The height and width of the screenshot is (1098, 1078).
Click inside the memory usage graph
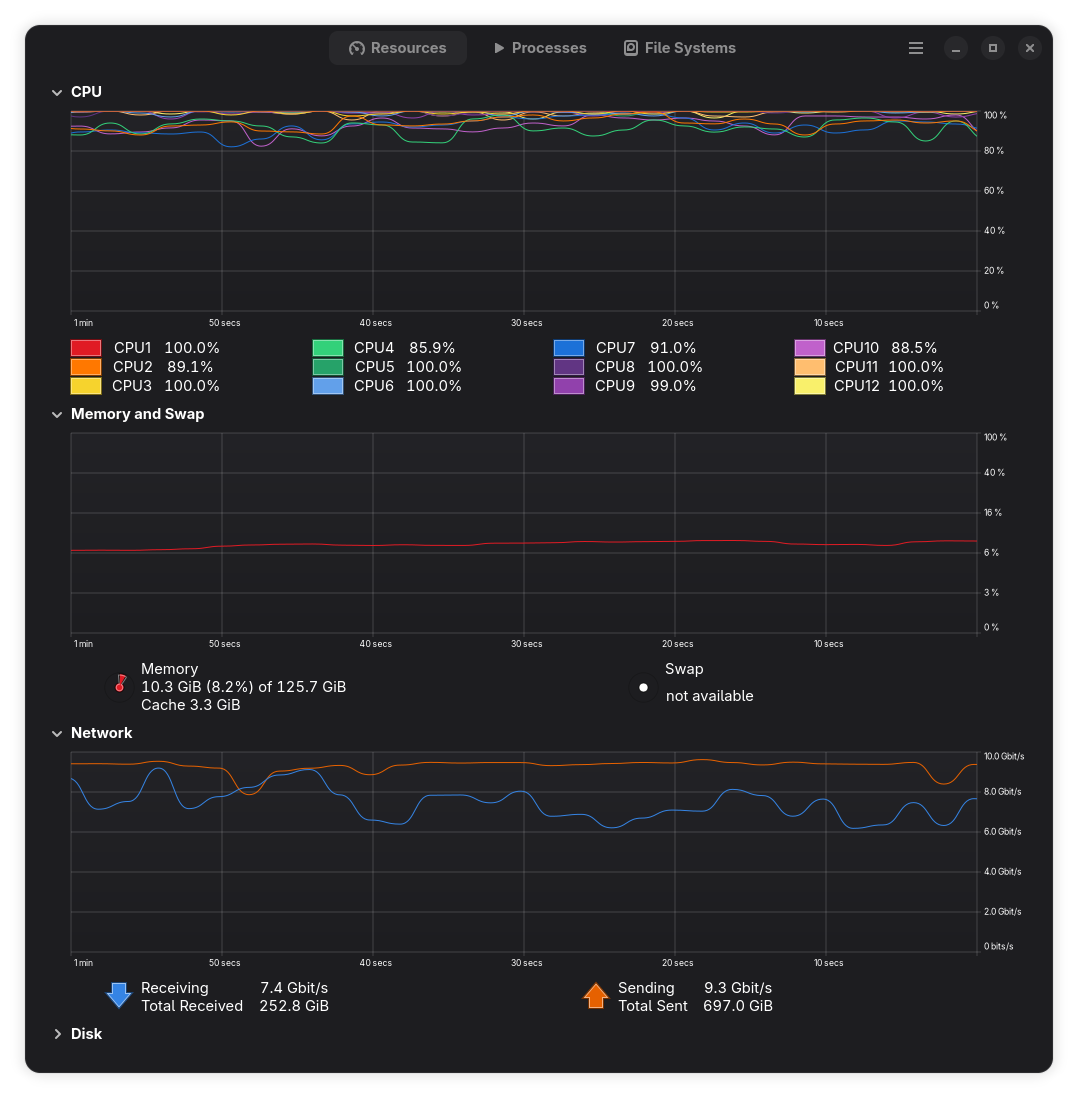tap(524, 533)
